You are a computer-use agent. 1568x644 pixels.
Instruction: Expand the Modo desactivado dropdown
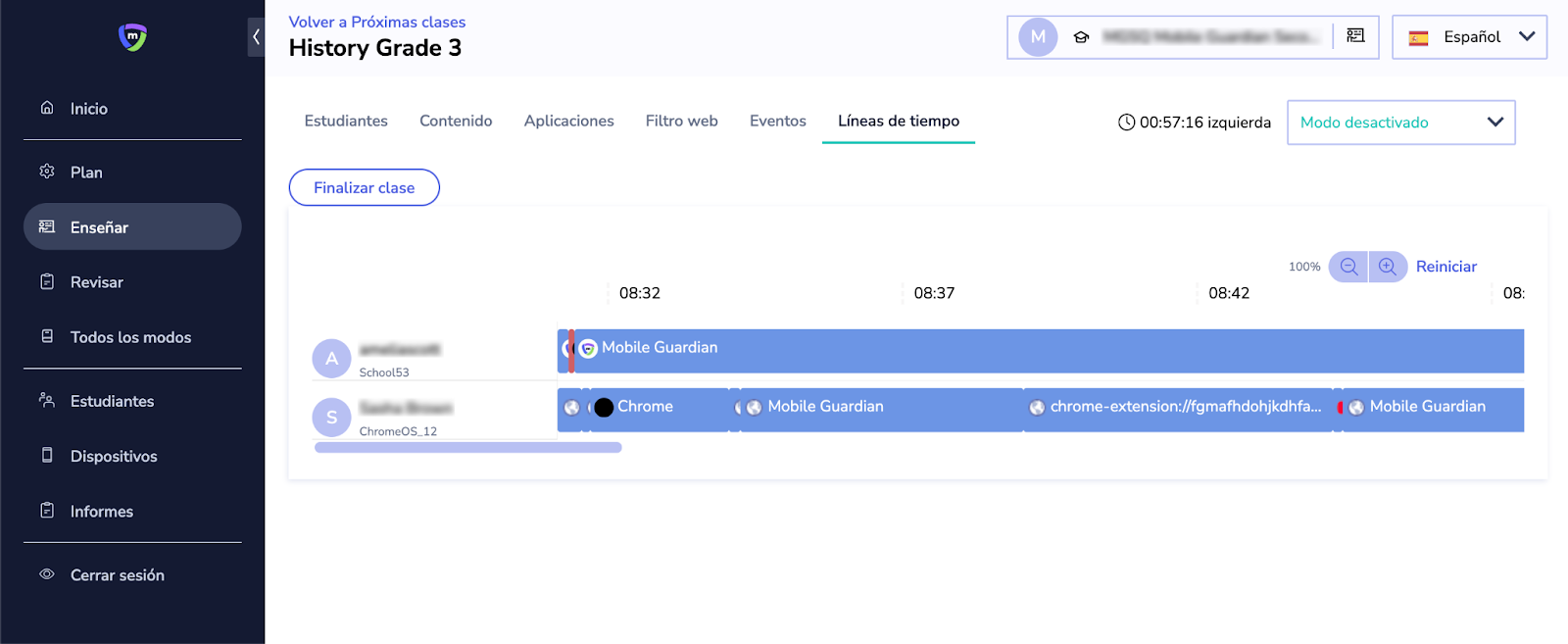click(1400, 123)
